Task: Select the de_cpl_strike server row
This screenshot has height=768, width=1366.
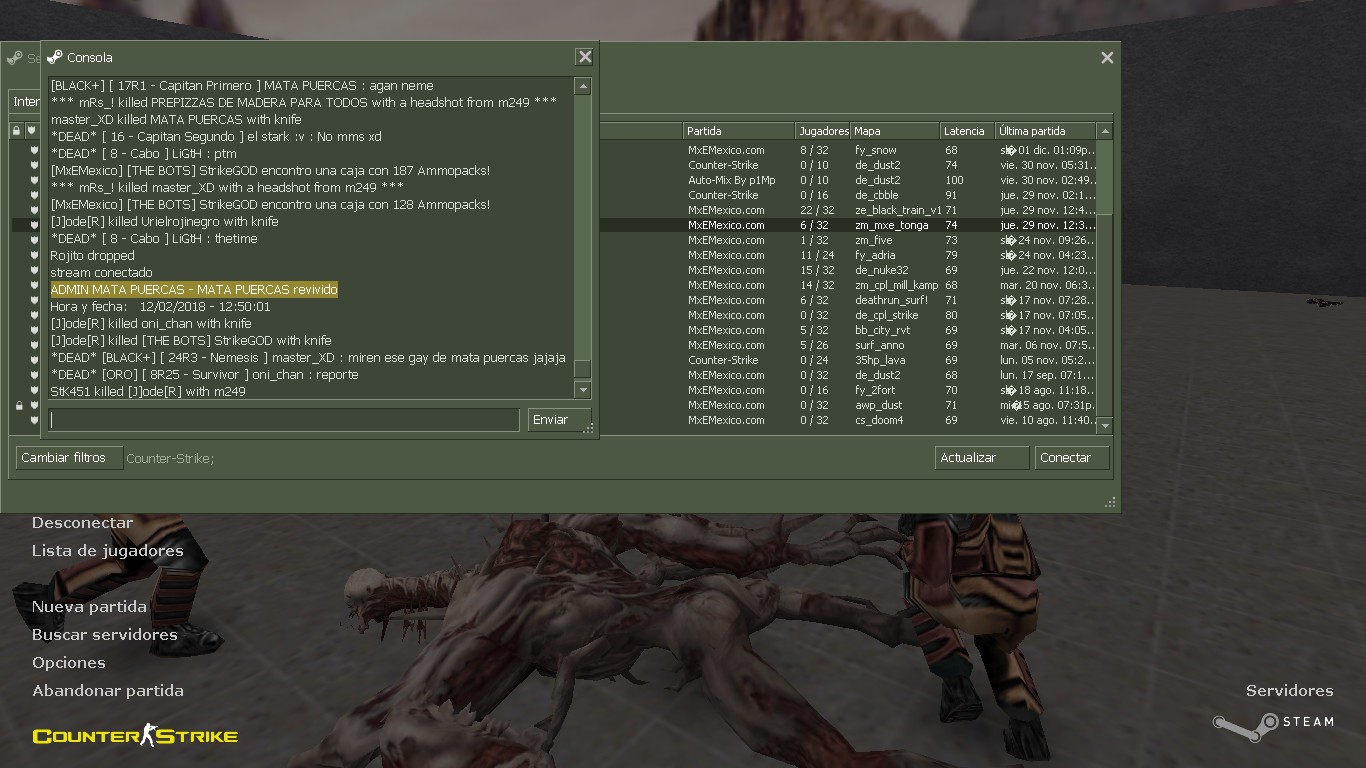Action: (x=847, y=315)
